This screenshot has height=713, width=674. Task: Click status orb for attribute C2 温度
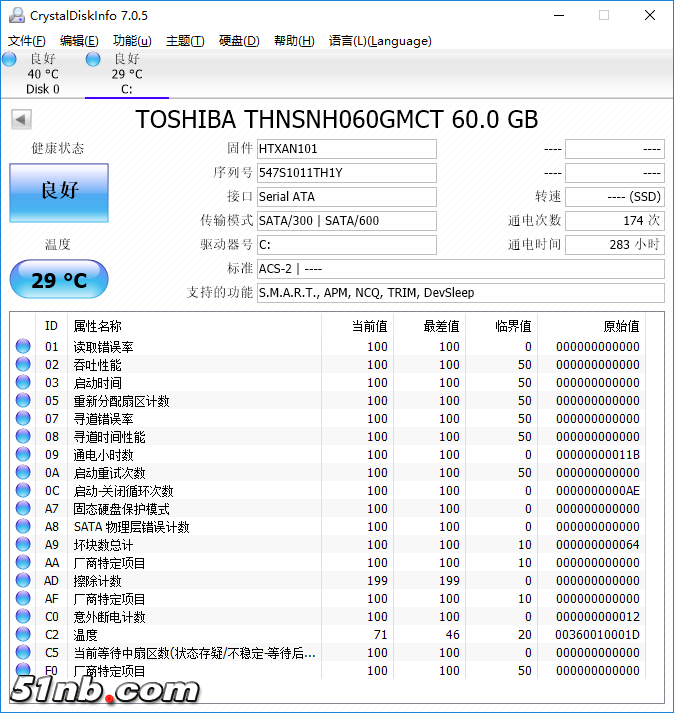pyautogui.click(x=23, y=635)
